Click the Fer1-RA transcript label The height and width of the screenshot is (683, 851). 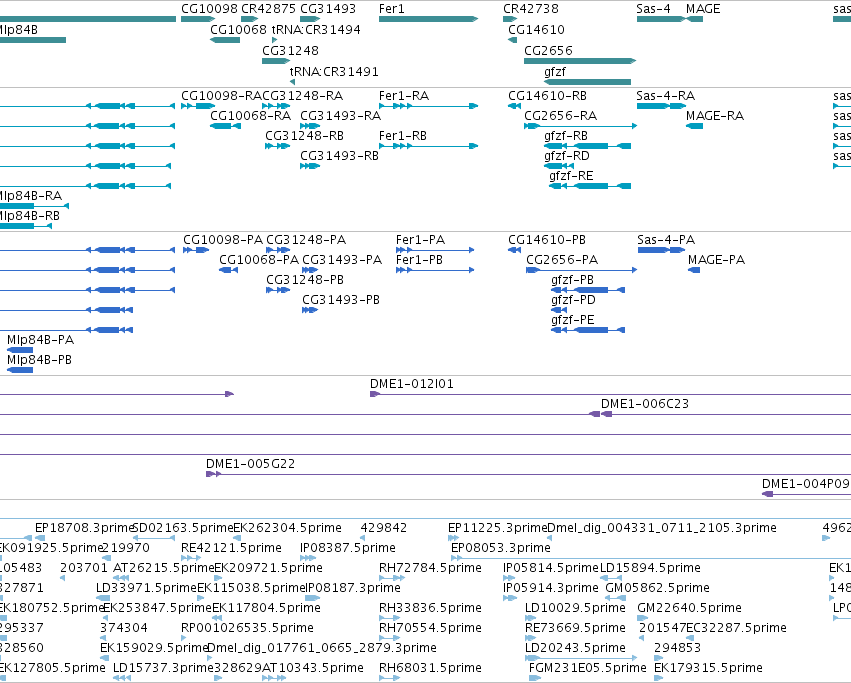(404, 96)
